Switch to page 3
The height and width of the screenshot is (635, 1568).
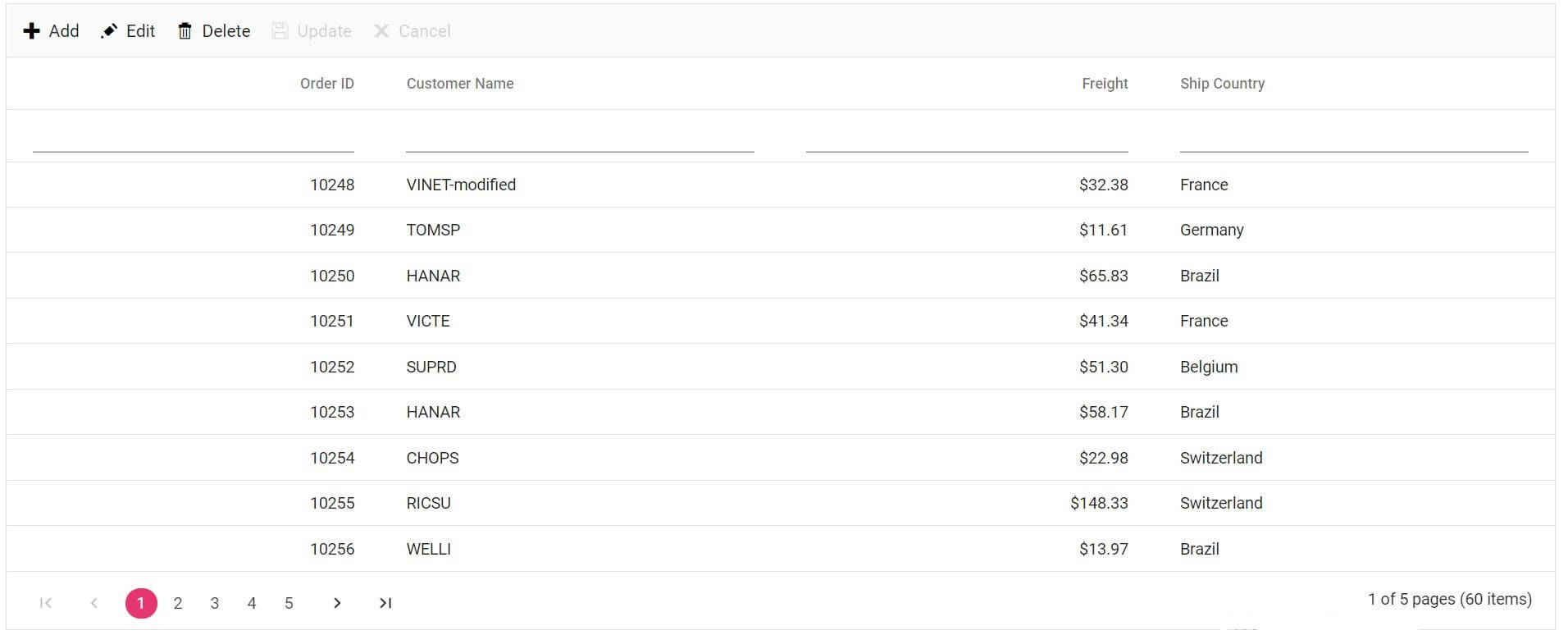tap(215, 603)
